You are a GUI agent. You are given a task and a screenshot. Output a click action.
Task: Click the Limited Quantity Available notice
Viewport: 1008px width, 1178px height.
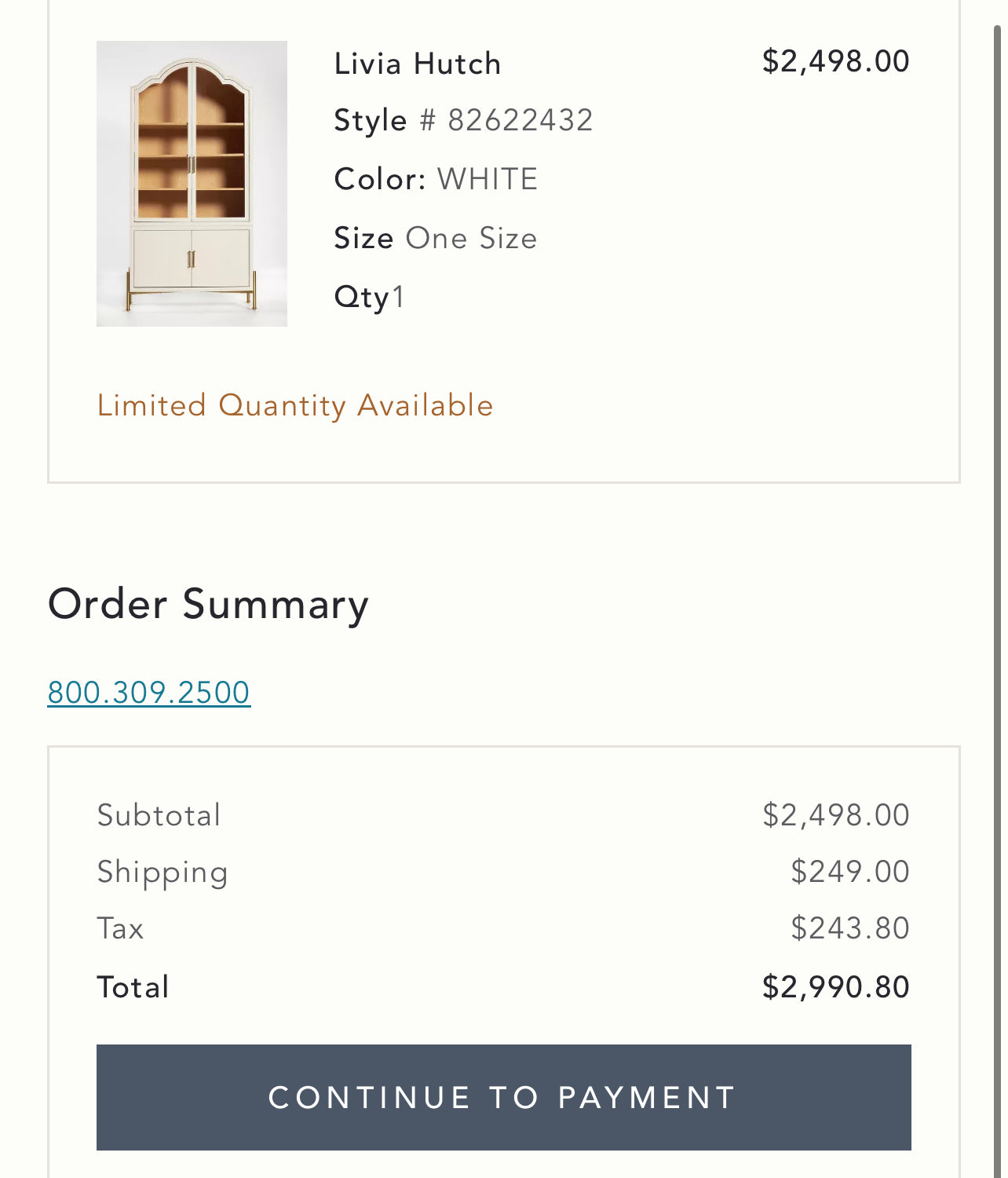294,405
